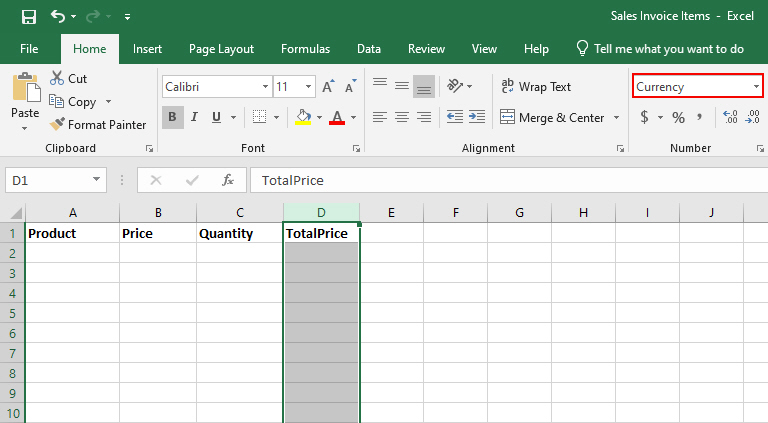Viewport: 768px width, 423px height.
Task: Click the Select All corner triangle
Action: point(16,212)
